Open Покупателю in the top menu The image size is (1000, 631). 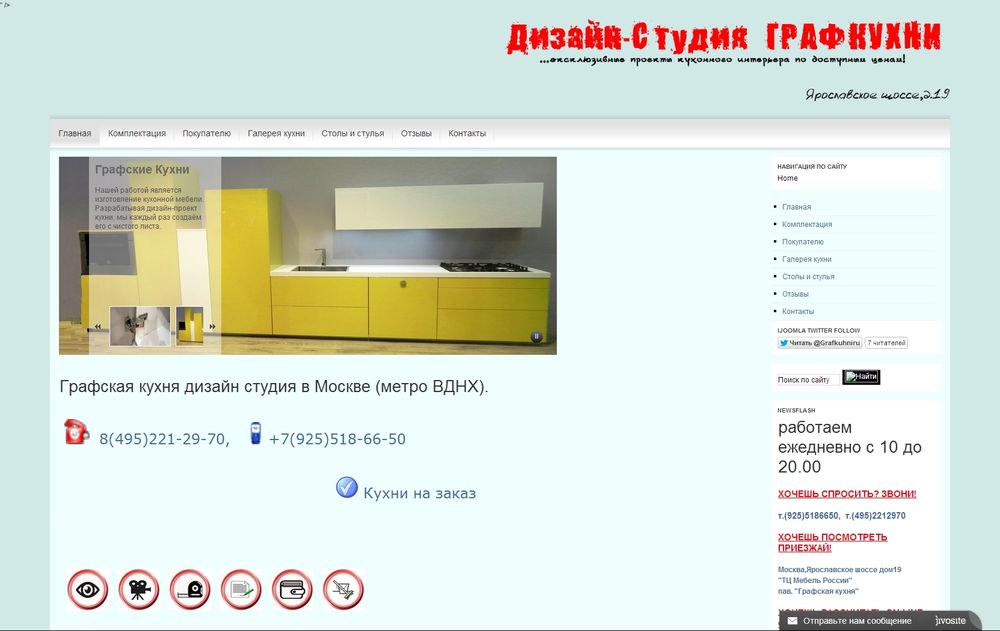[207, 133]
